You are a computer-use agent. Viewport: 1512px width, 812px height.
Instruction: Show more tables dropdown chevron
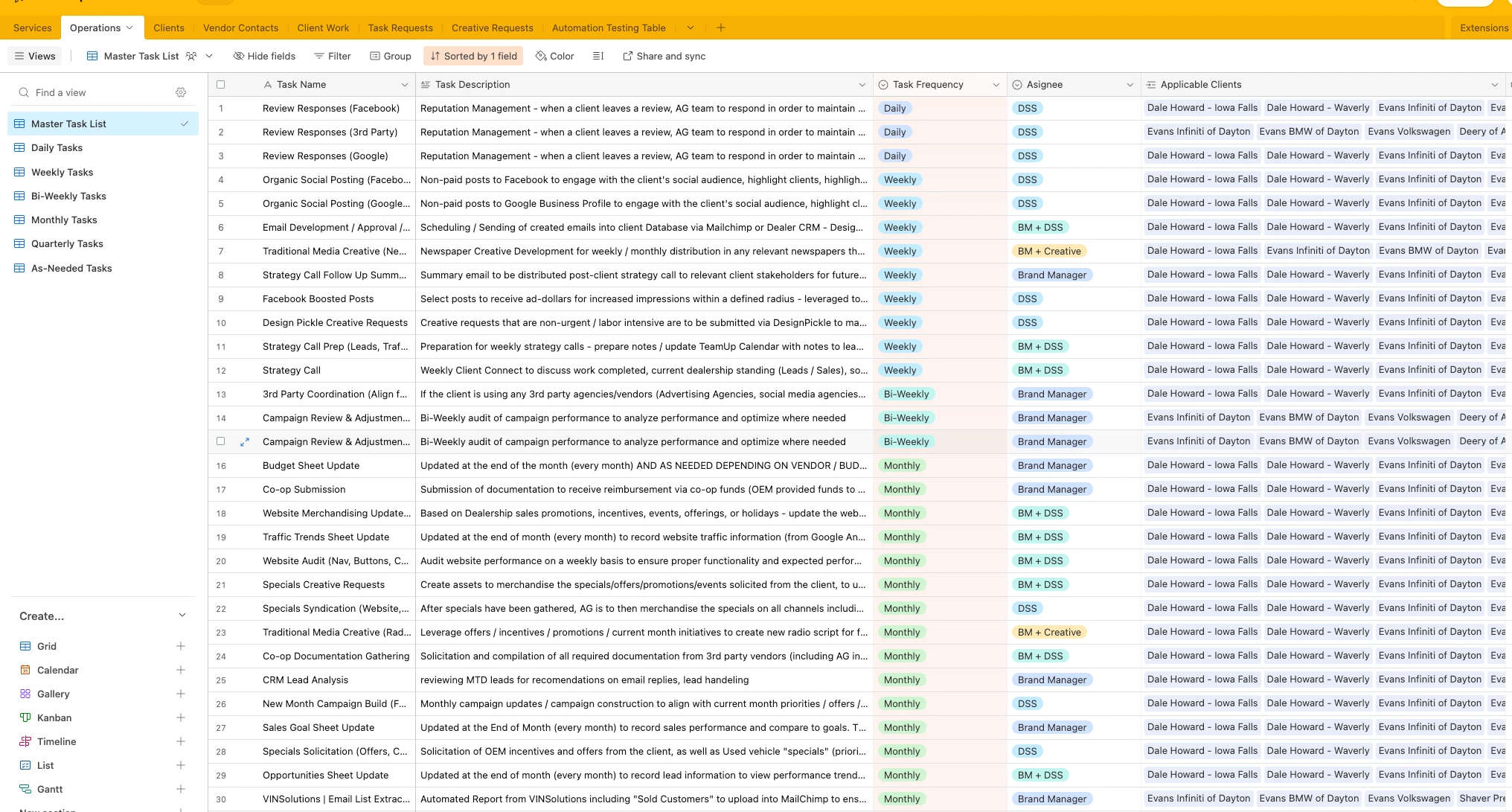coord(691,28)
